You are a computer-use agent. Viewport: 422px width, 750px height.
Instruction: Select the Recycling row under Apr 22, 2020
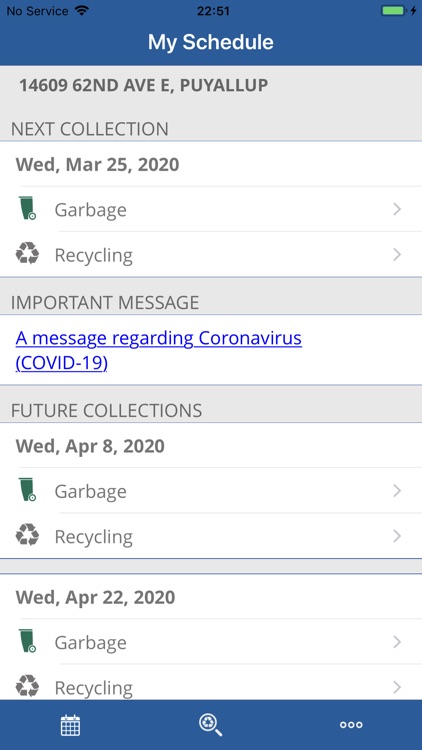coord(211,684)
